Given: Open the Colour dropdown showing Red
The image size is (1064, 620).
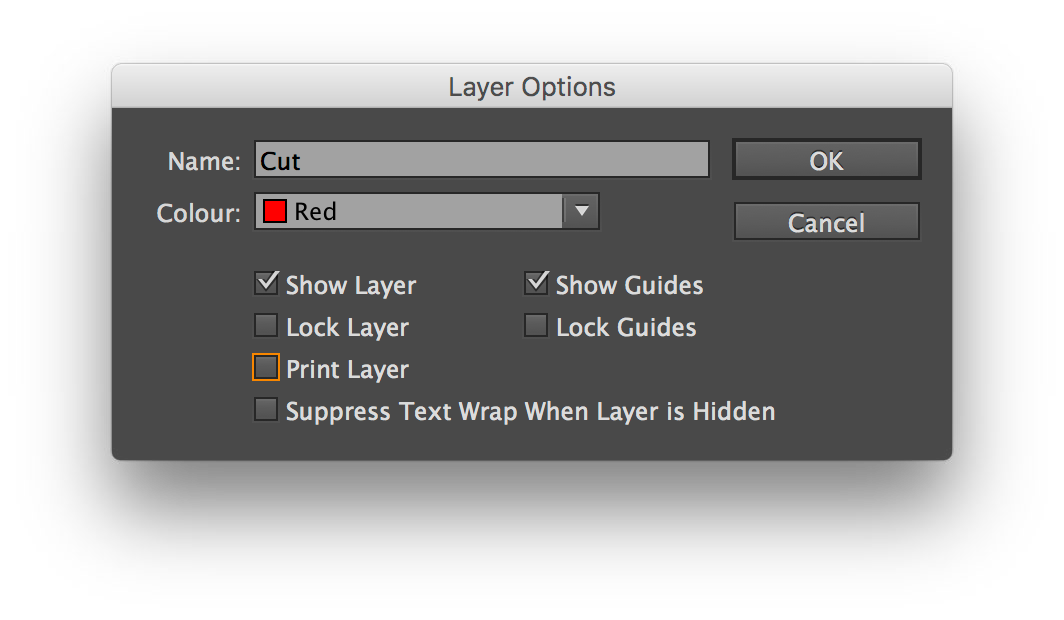Looking at the screenshot, I should [410, 212].
